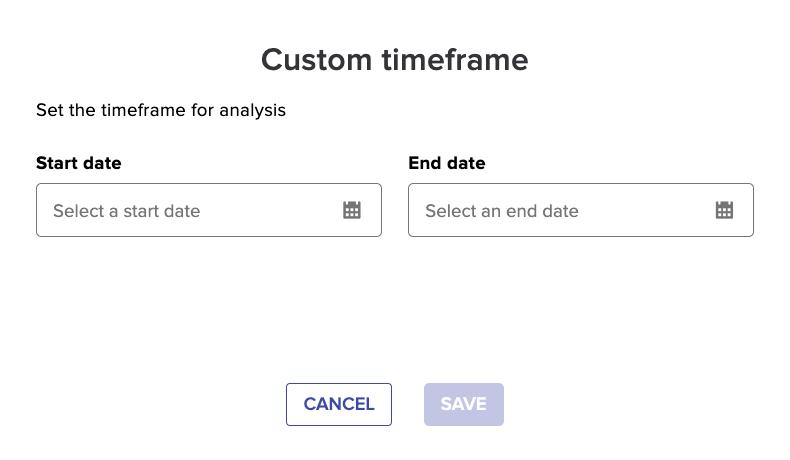Open the Start date calendar icon
The height and width of the screenshot is (460, 790).
352,210
